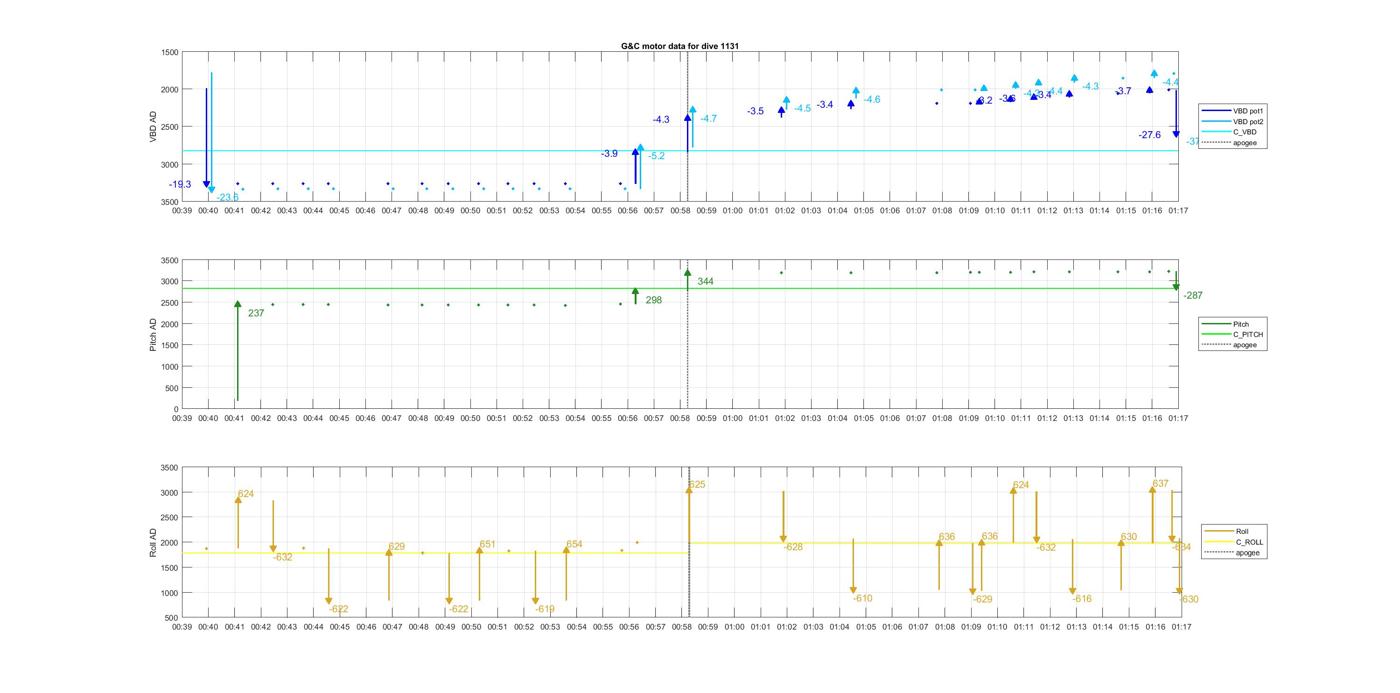Viewport: 1400px width, 693px height.
Task: Click the gold down arrow labeled -610
Action: [853, 567]
